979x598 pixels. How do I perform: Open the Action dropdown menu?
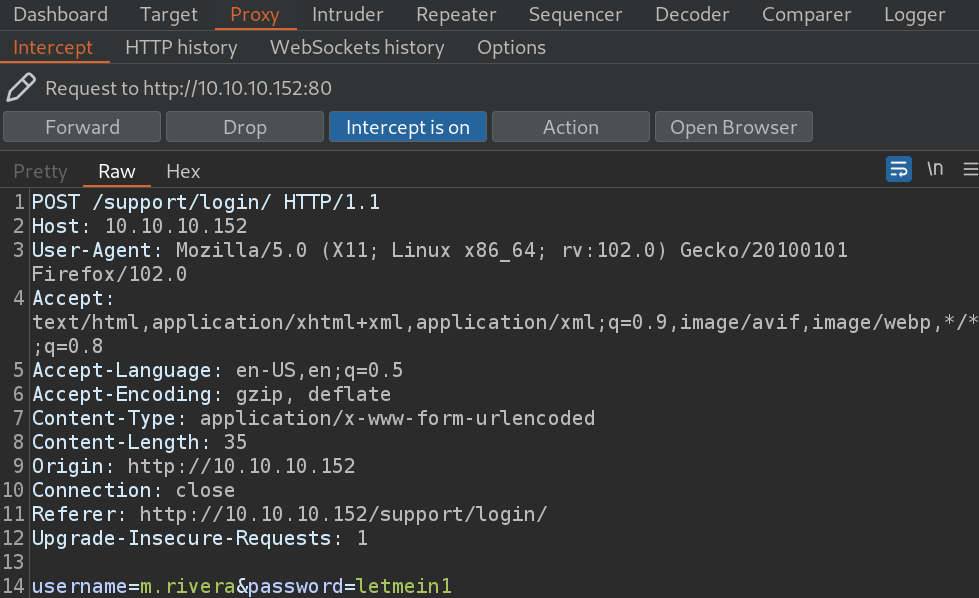[571, 127]
